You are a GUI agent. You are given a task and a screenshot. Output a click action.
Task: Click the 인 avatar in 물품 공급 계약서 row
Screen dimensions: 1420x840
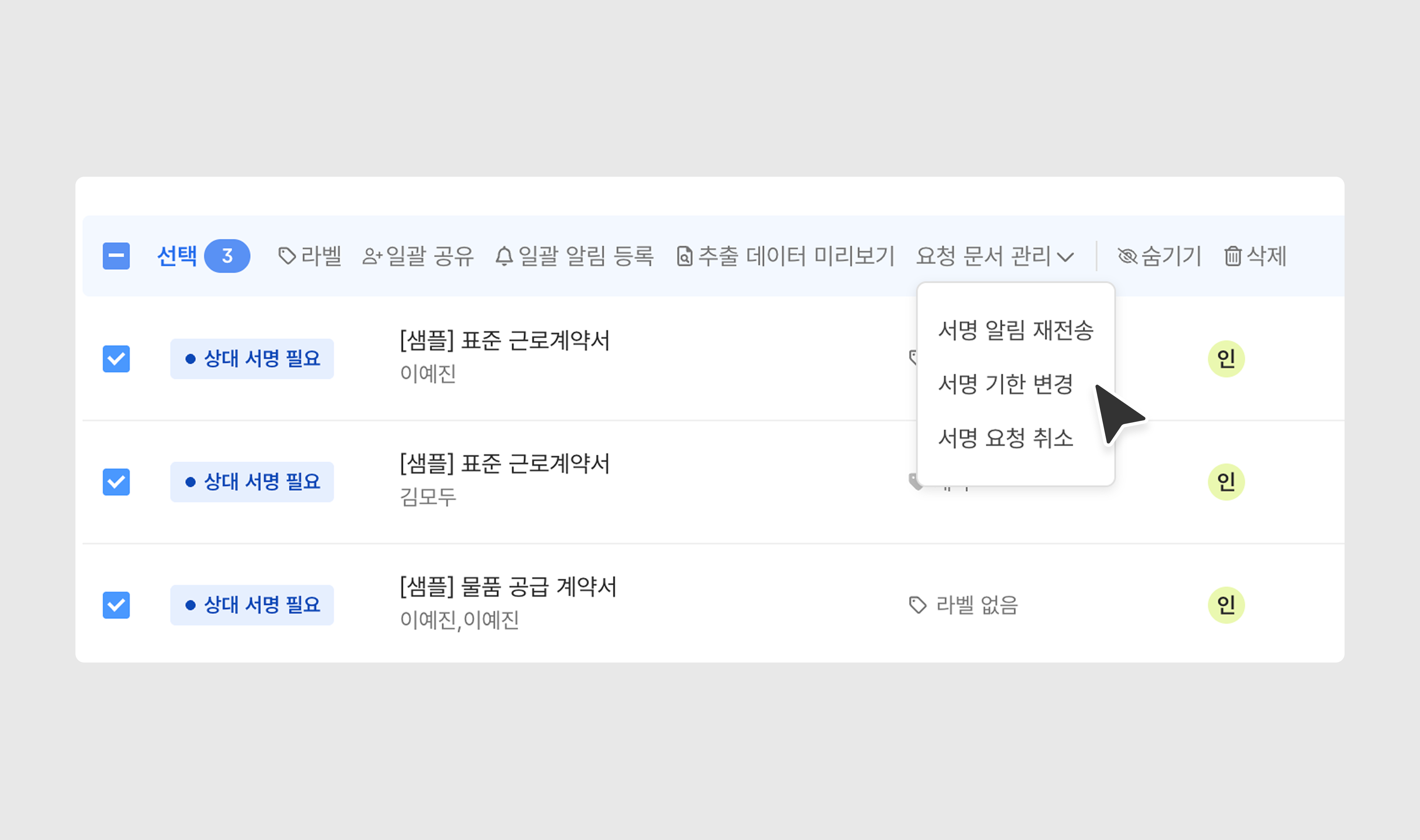point(1226,605)
